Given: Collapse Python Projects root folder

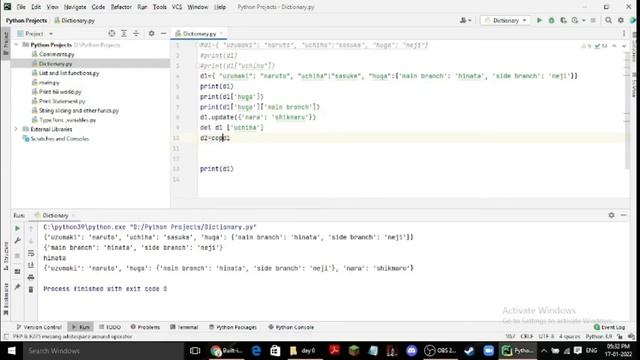Looking at the screenshot, I should tap(16, 44).
